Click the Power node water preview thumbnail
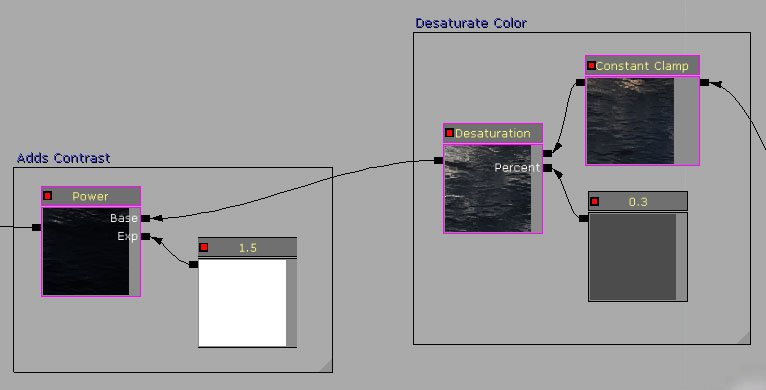The height and width of the screenshot is (390, 766). (86, 251)
